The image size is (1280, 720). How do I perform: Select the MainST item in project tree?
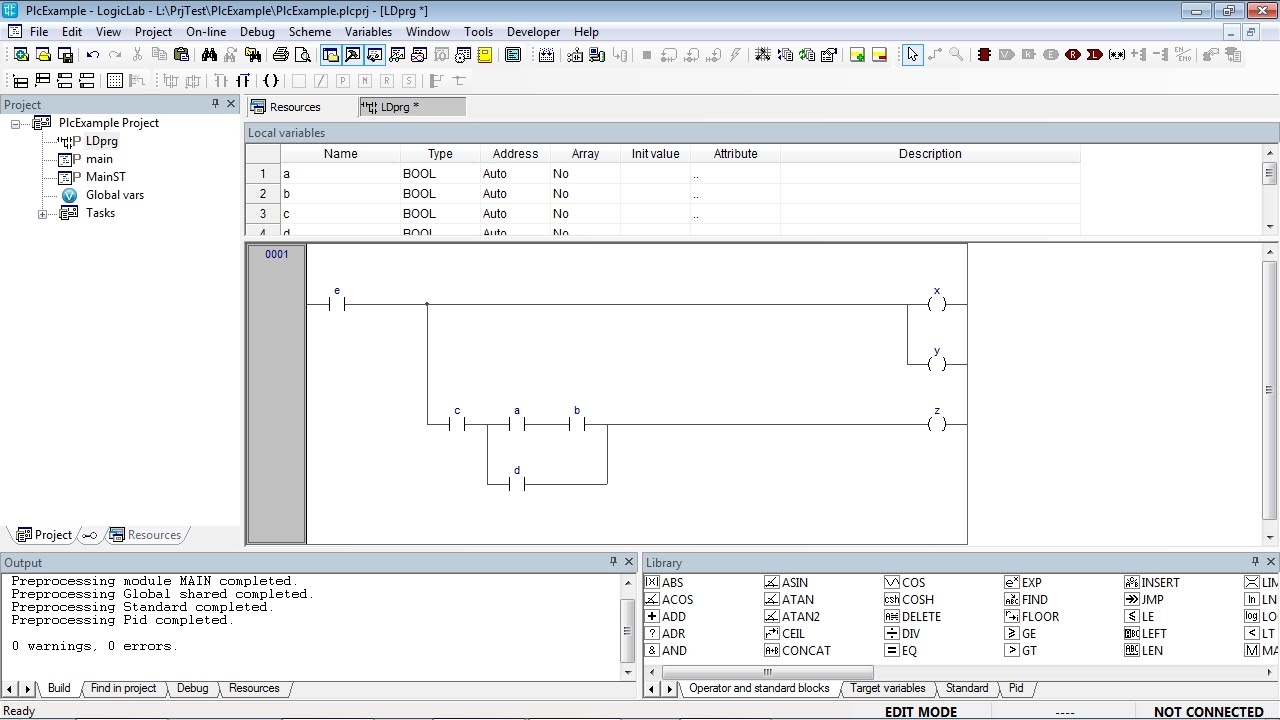(x=105, y=177)
